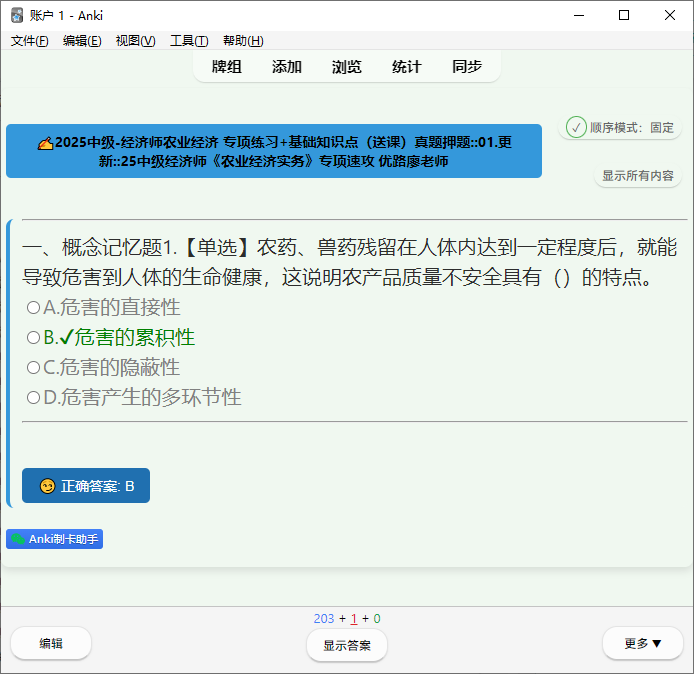Screen dimensions: 694x674
Task: Go to 牌组 decks view
Action: 227,67
